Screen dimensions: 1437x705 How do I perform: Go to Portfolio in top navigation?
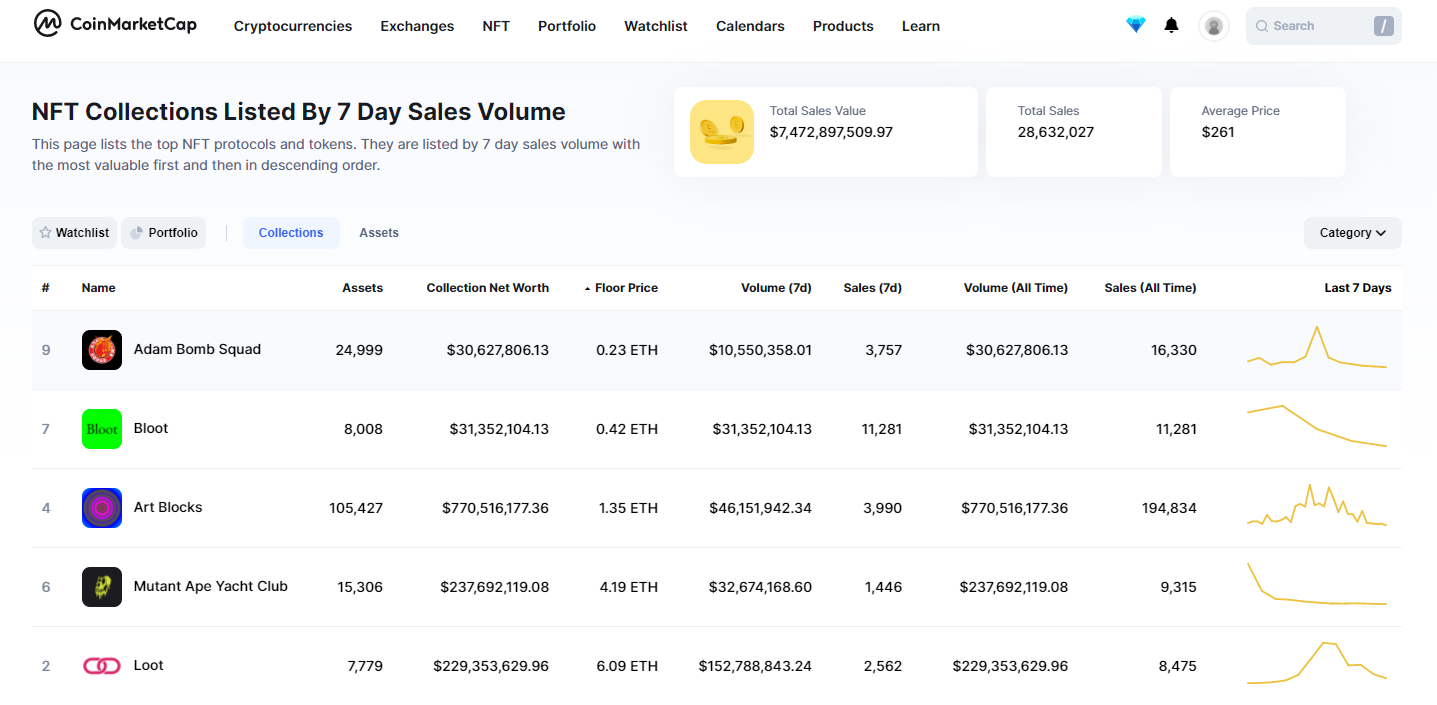[x=567, y=26]
